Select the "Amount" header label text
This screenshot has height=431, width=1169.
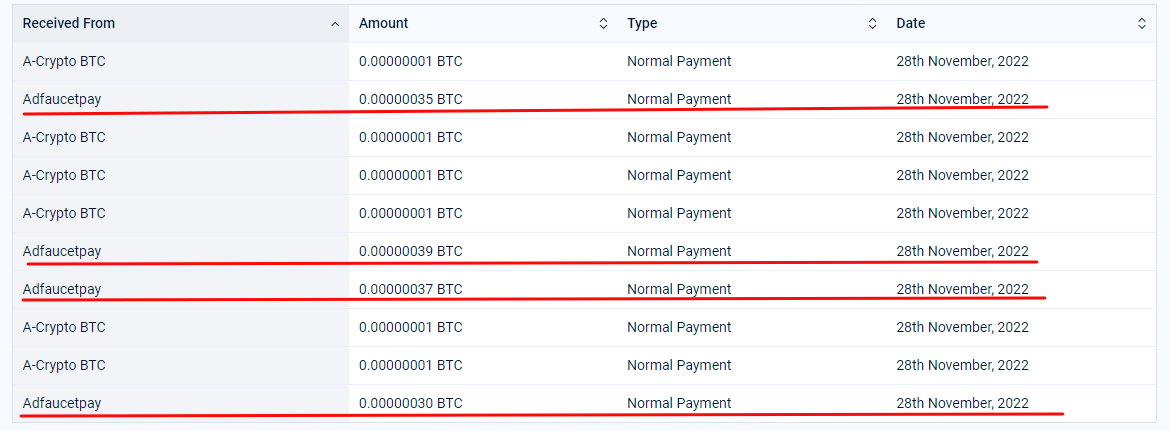point(384,23)
